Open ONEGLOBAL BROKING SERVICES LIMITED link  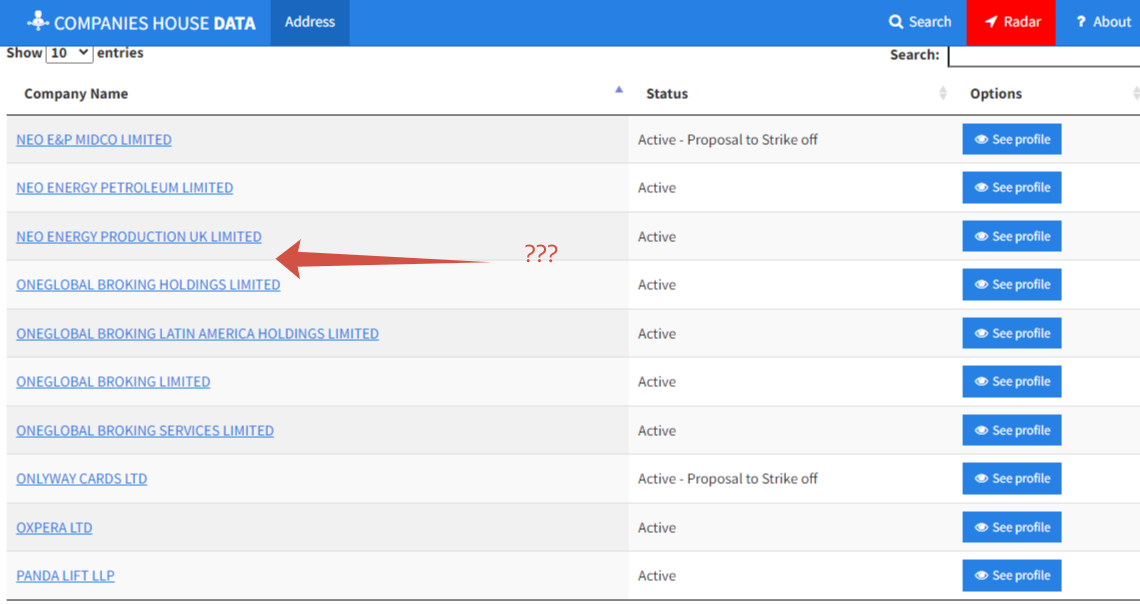(145, 430)
